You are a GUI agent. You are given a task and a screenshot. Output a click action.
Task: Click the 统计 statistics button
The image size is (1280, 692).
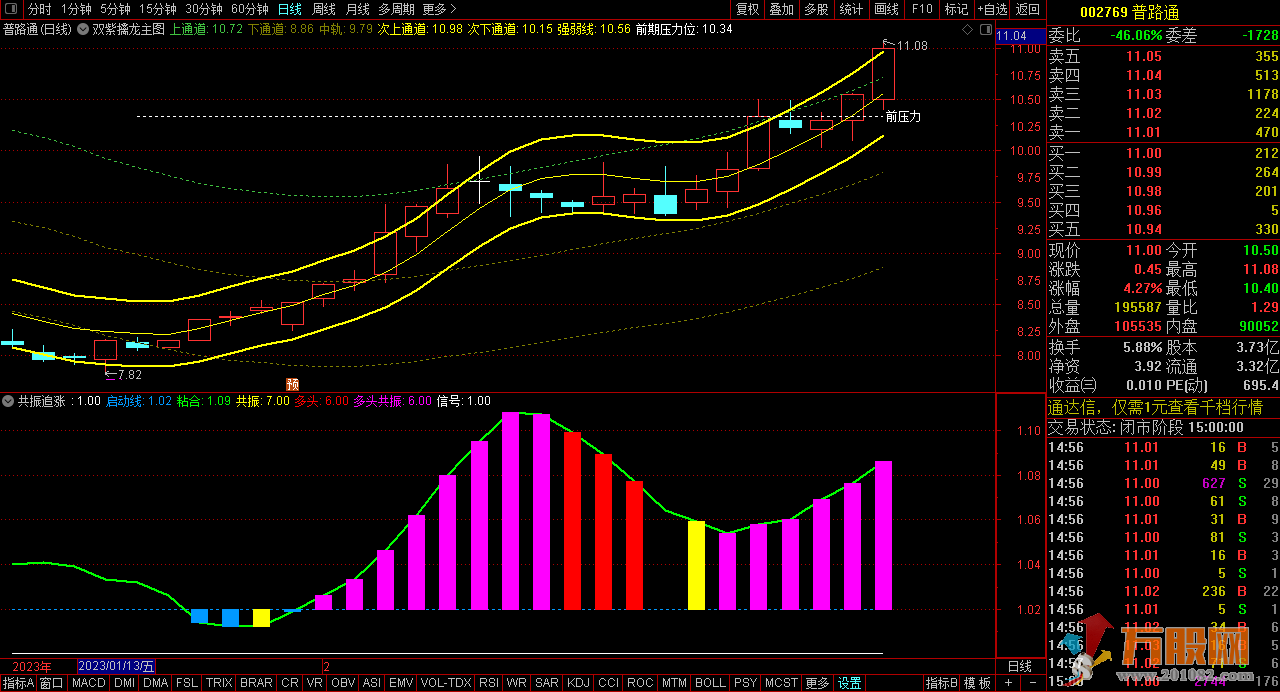point(851,9)
